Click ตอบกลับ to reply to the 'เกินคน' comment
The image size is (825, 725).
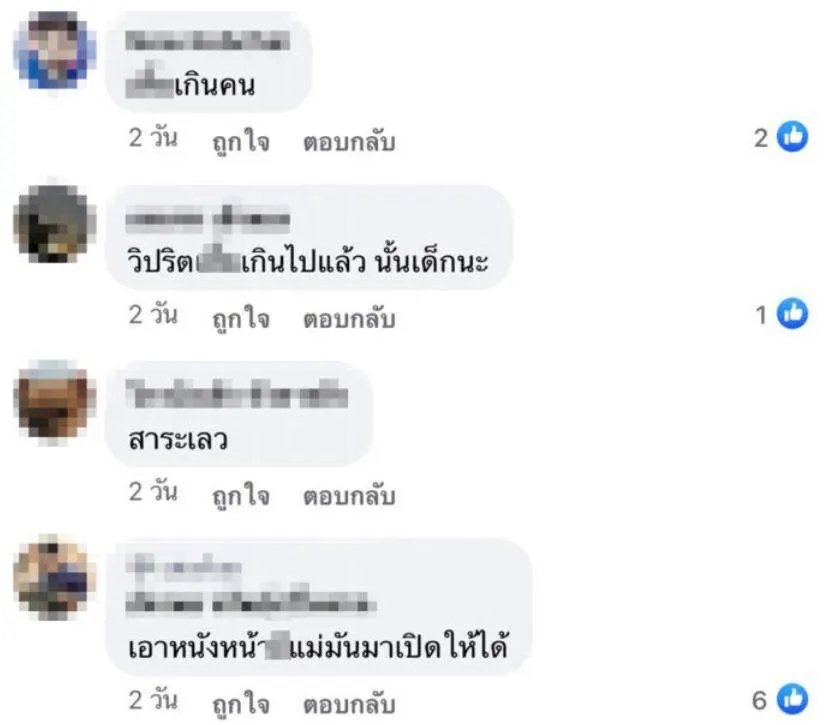[349, 141]
